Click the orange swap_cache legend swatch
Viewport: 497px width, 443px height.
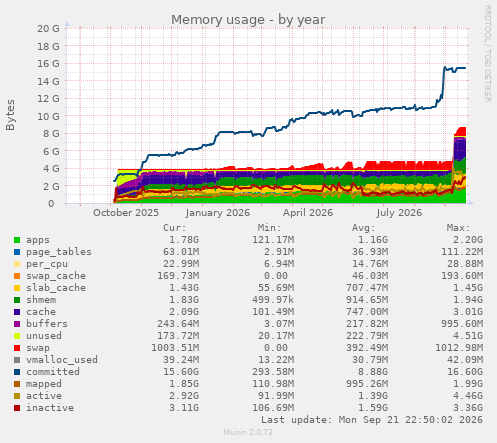coord(17,276)
